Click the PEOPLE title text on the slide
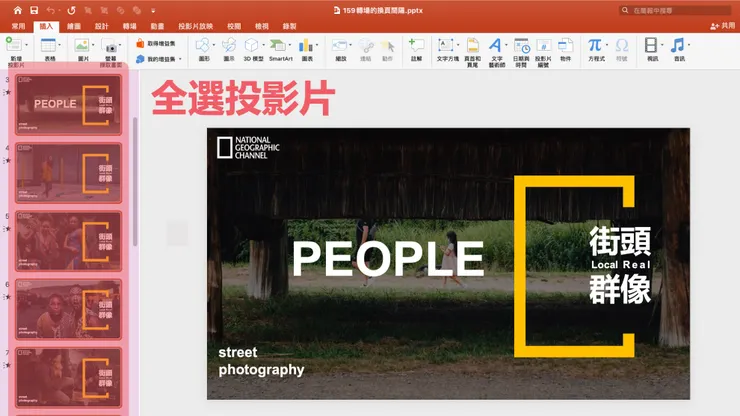 click(x=388, y=258)
